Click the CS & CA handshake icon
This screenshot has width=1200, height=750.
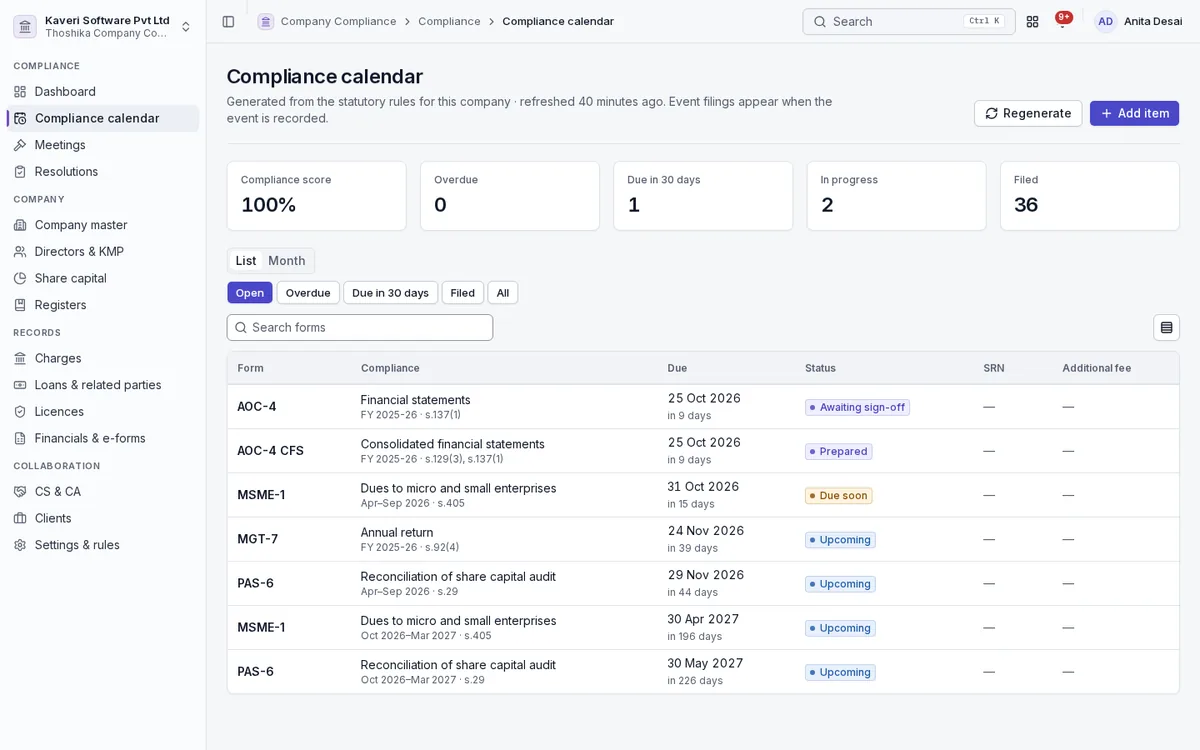[20, 492]
